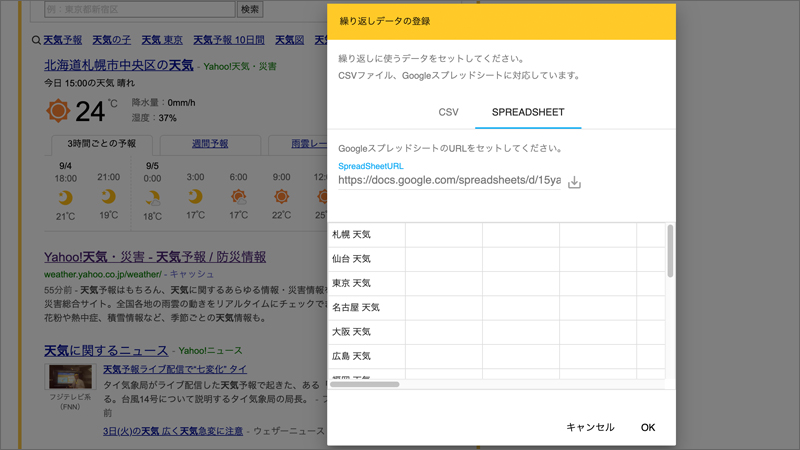Open the 天気 東京 related search link
800x450 pixels.
(162, 40)
